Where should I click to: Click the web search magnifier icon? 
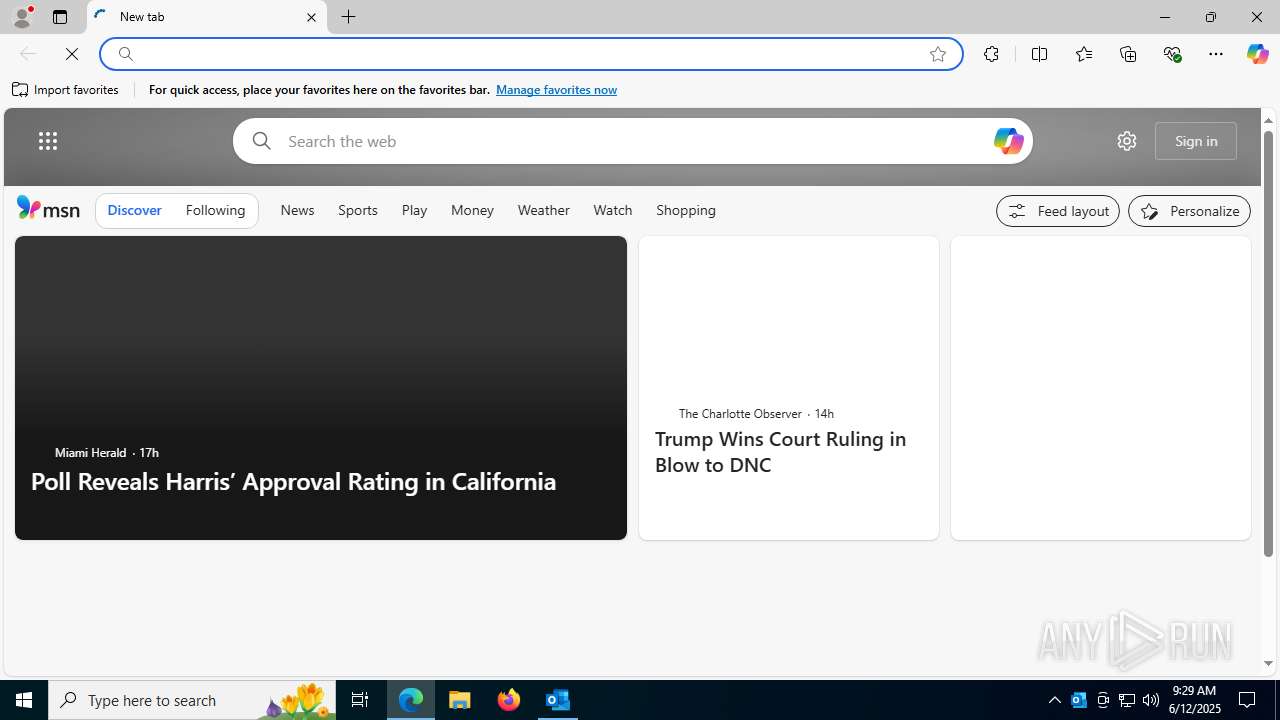point(261,141)
